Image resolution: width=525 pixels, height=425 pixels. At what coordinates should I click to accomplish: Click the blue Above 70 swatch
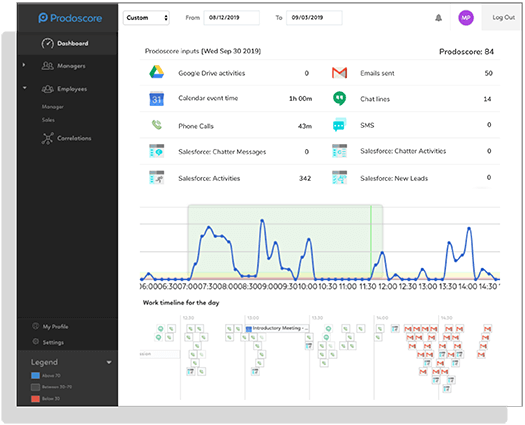(35, 375)
